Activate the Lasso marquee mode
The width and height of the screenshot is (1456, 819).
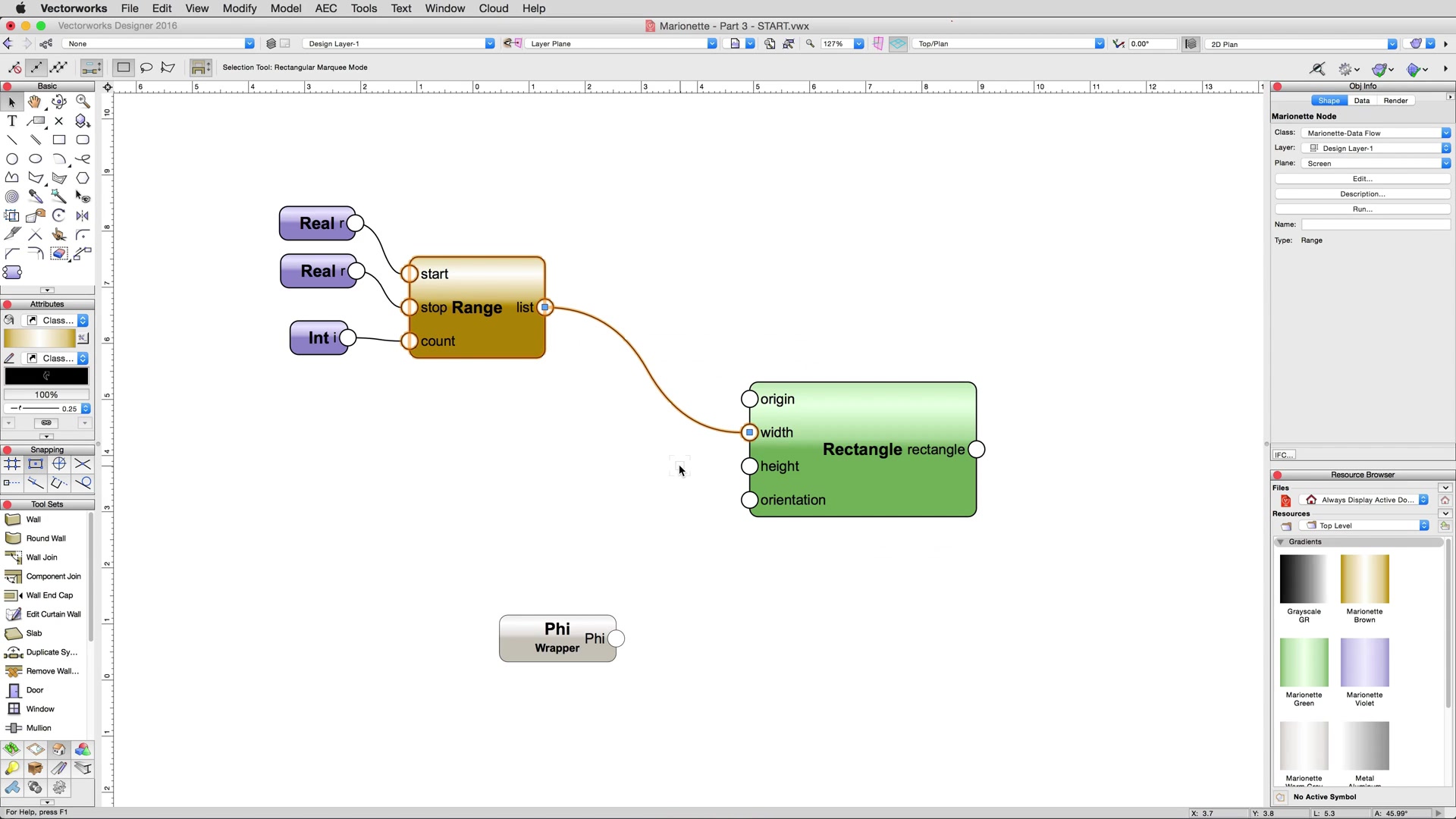click(146, 67)
